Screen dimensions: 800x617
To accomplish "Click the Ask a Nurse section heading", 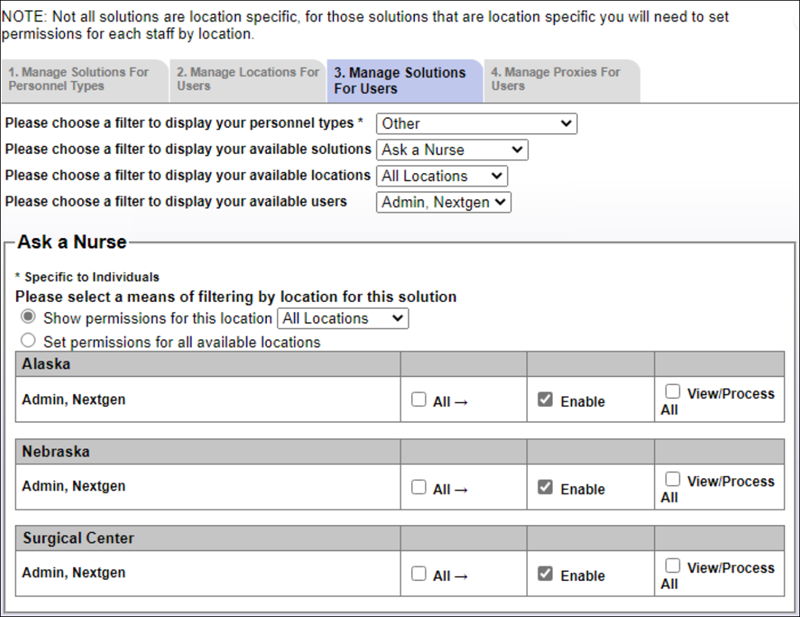I will [72, 242].
